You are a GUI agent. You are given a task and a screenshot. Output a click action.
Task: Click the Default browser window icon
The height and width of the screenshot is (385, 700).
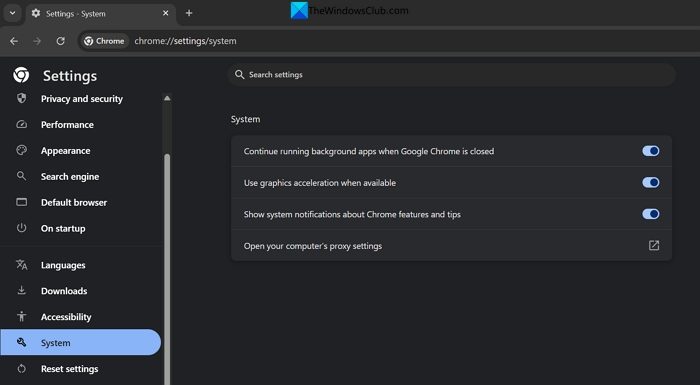pyautogui.click(x=21, y=202)
